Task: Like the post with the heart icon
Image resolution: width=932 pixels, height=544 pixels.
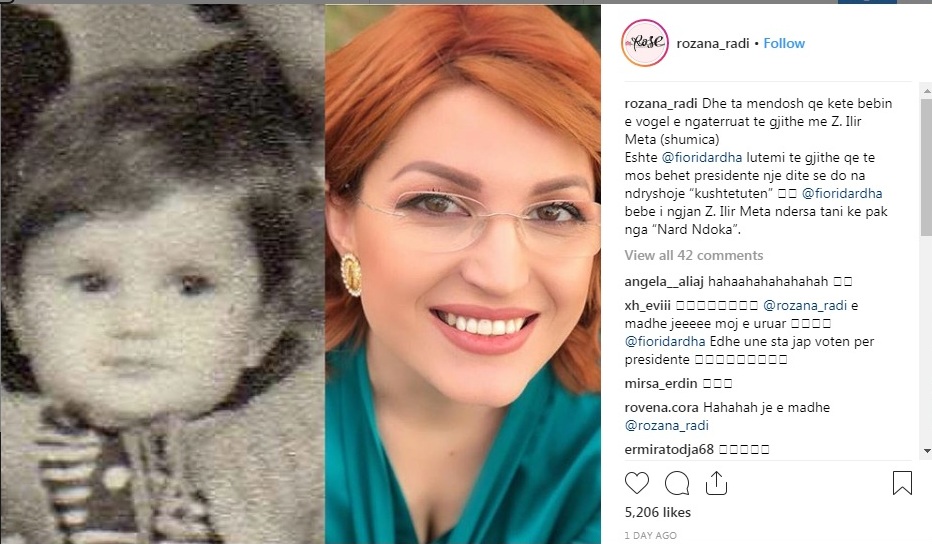Action: tap(637, 483)
